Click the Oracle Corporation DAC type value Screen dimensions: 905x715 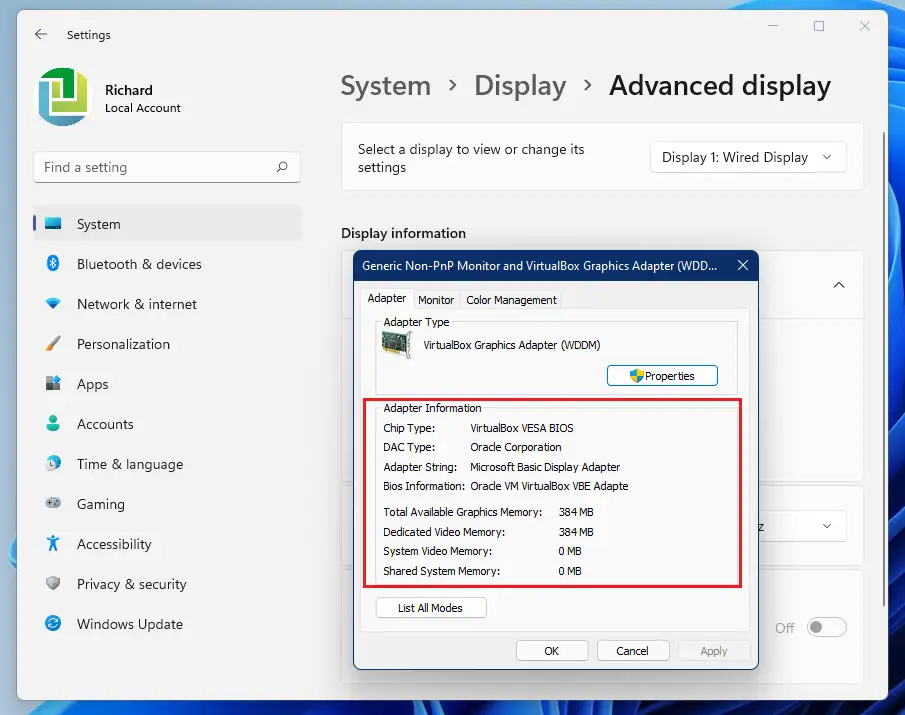point(515,447)
